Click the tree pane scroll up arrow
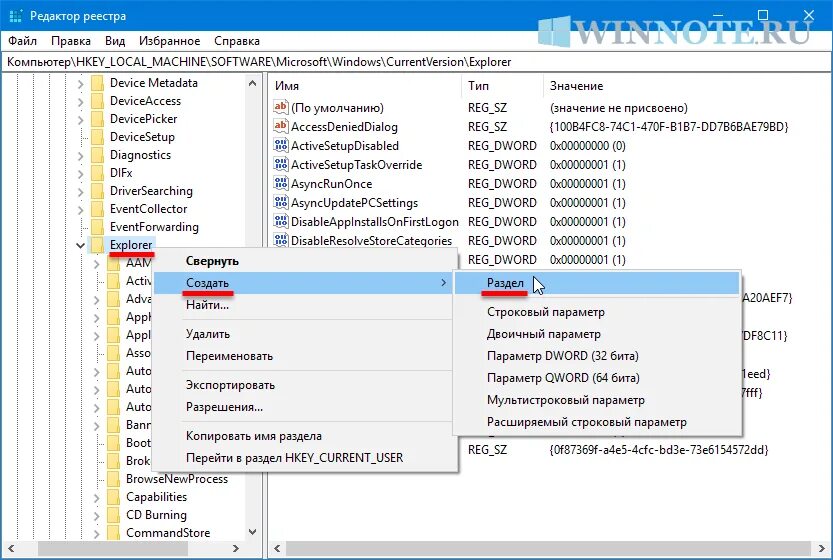This screenshot has height=560, width=833. (x=253, y=83)
